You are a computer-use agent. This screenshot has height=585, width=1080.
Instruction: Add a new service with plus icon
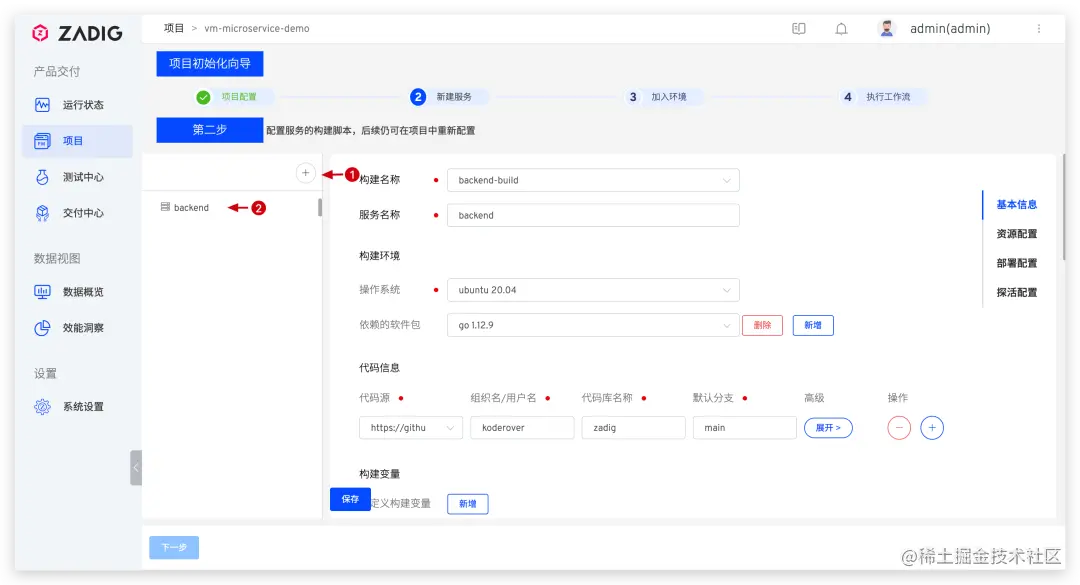point(305,173)
